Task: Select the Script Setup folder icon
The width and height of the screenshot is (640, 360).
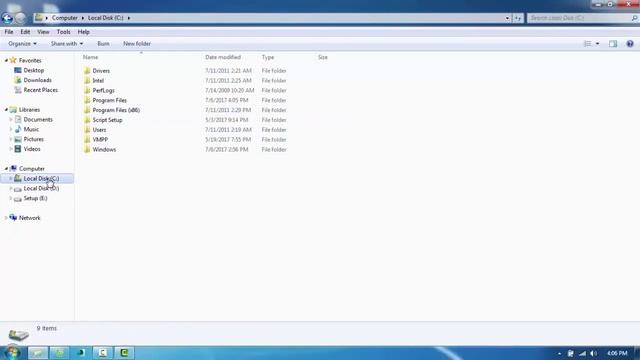Action: tap(87, 120)
